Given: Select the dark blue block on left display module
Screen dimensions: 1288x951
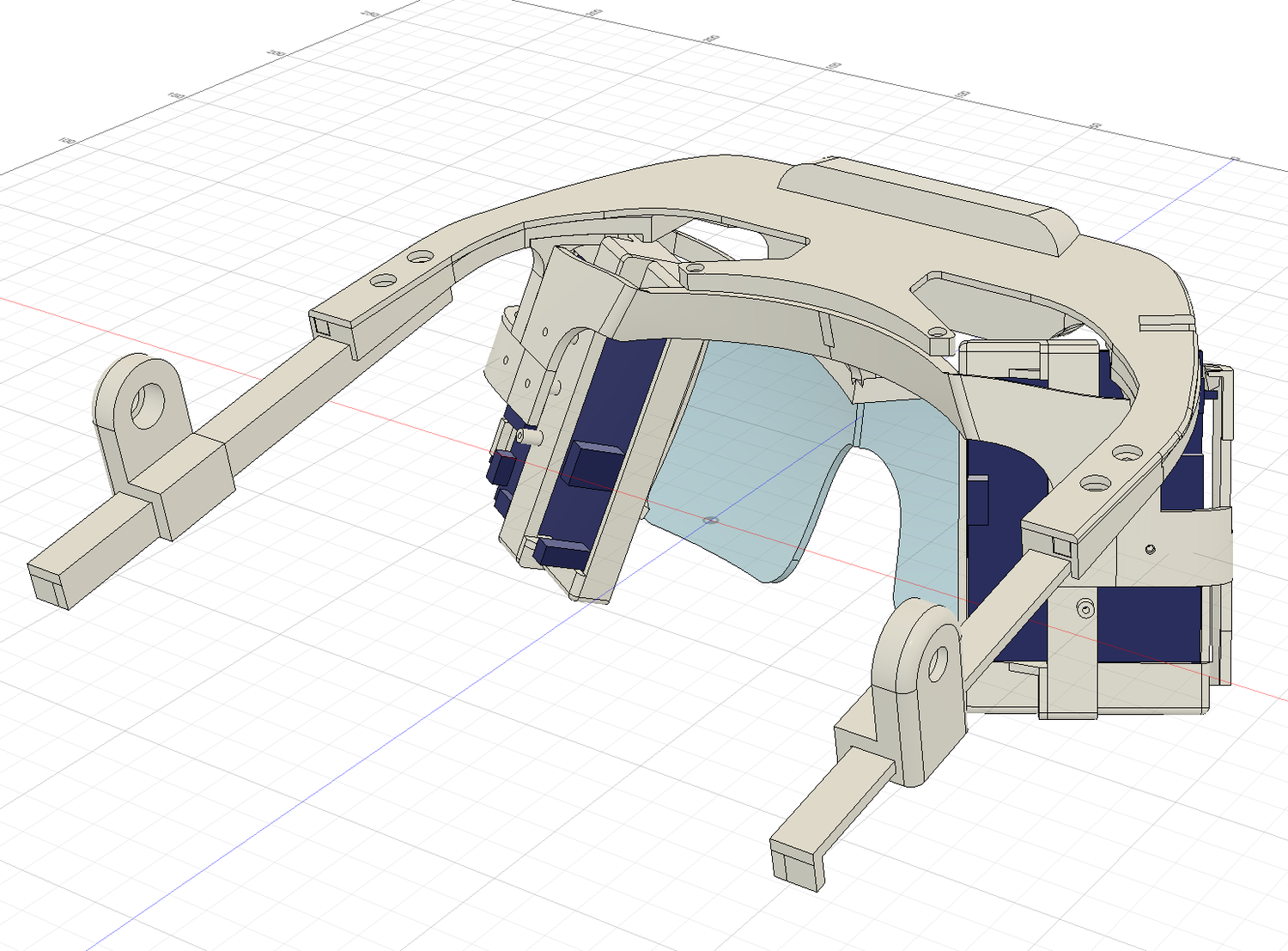Looking at the screenshot, I should tap(595, 464).
